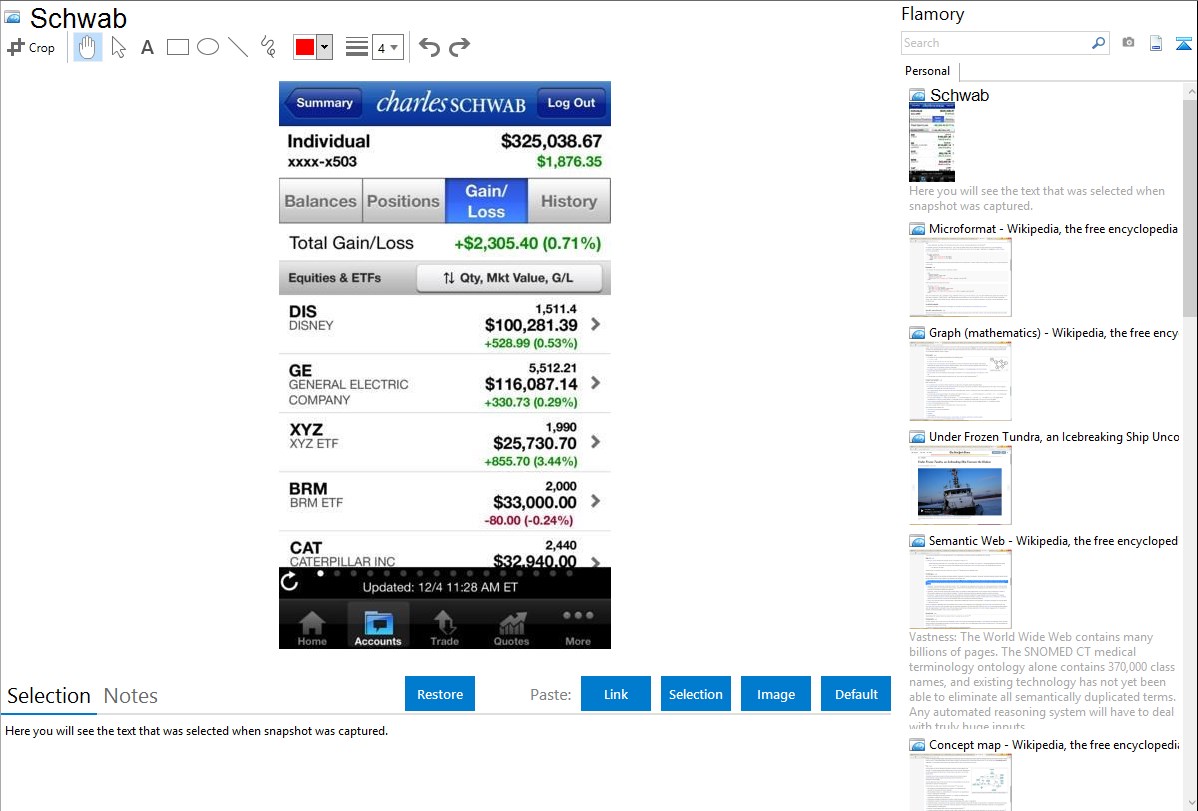The height and width of the screenshot is (811, 1198).
Task: Choose the text annotation tool
Action: 147,47
